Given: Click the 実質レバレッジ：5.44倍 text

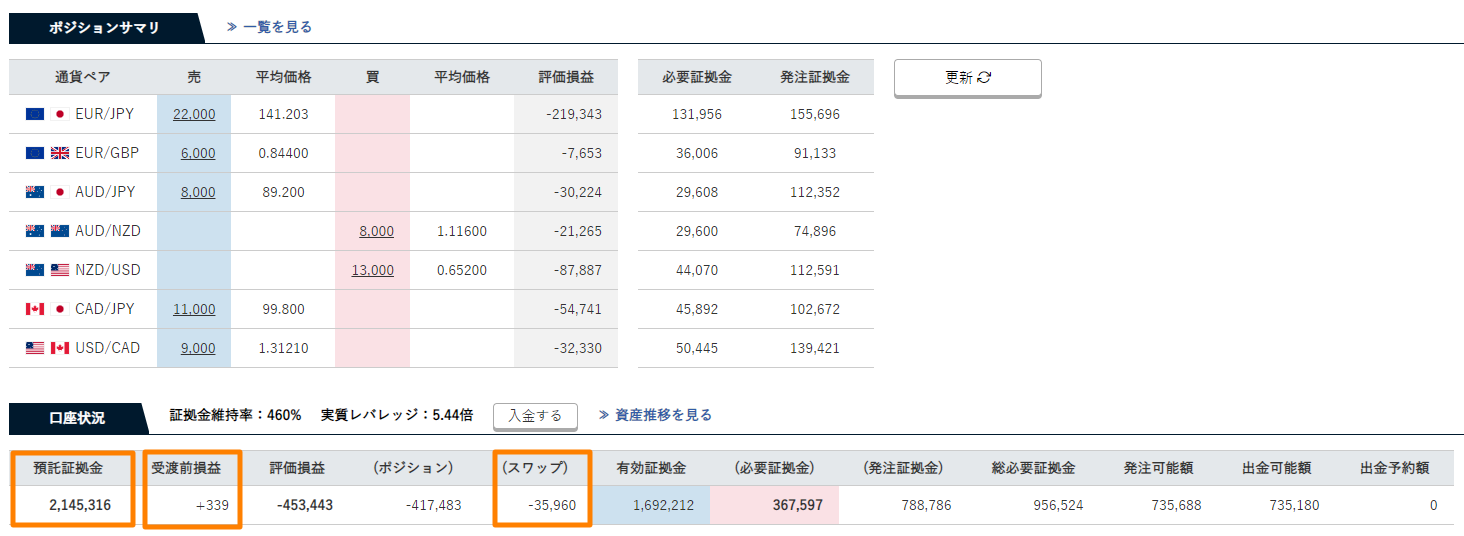Looking at the screenshot, I should [x=398, y=415].
